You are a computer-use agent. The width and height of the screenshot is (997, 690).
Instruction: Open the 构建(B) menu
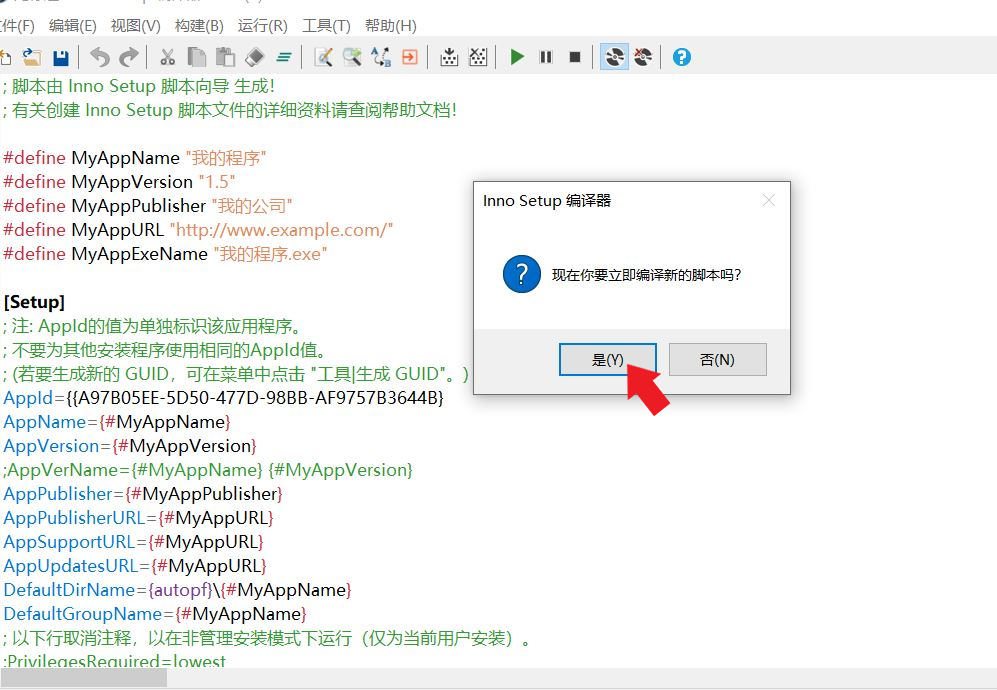[x=199, y=26]
